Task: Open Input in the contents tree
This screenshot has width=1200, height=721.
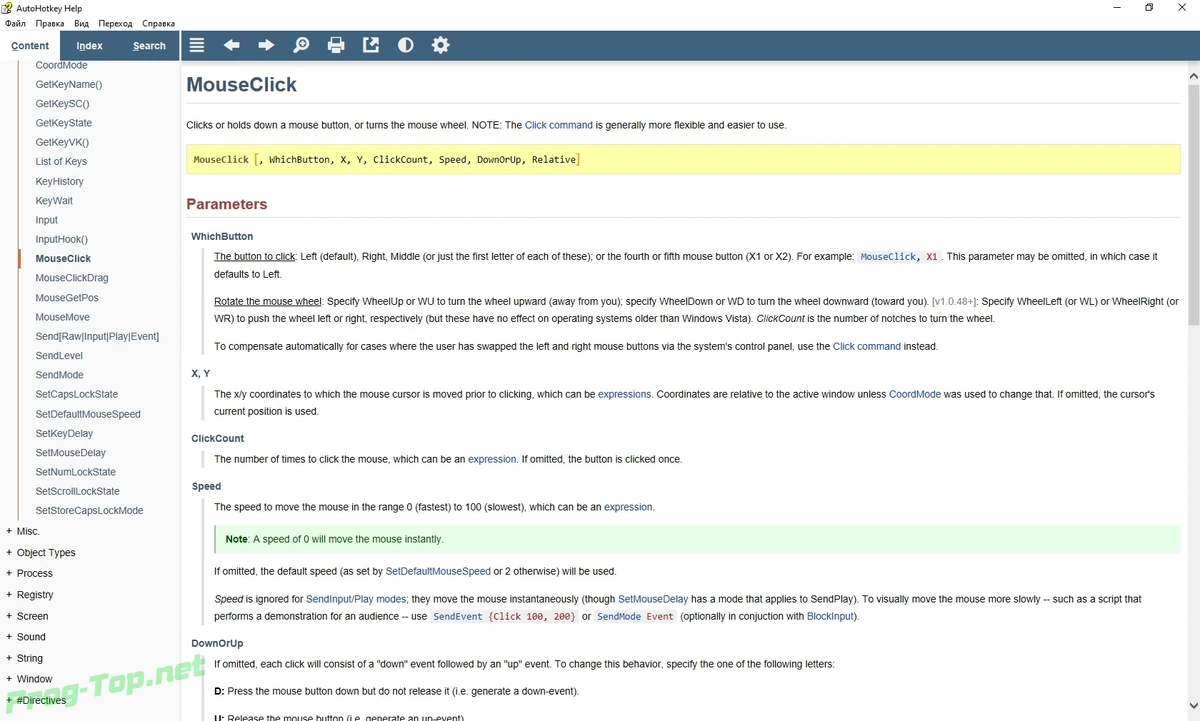Action: click(47, 220)
